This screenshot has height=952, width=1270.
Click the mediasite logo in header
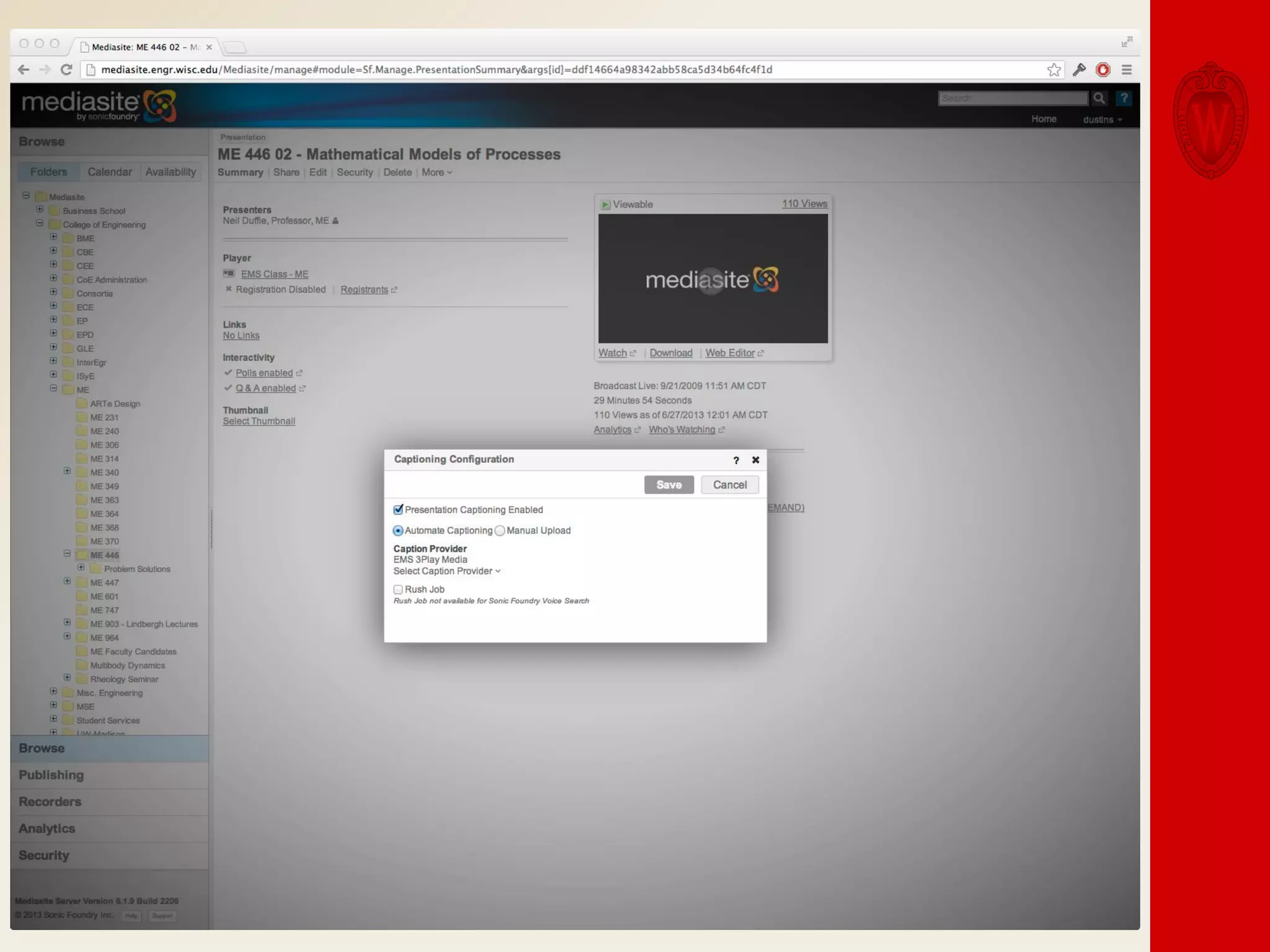coord(99,105)
